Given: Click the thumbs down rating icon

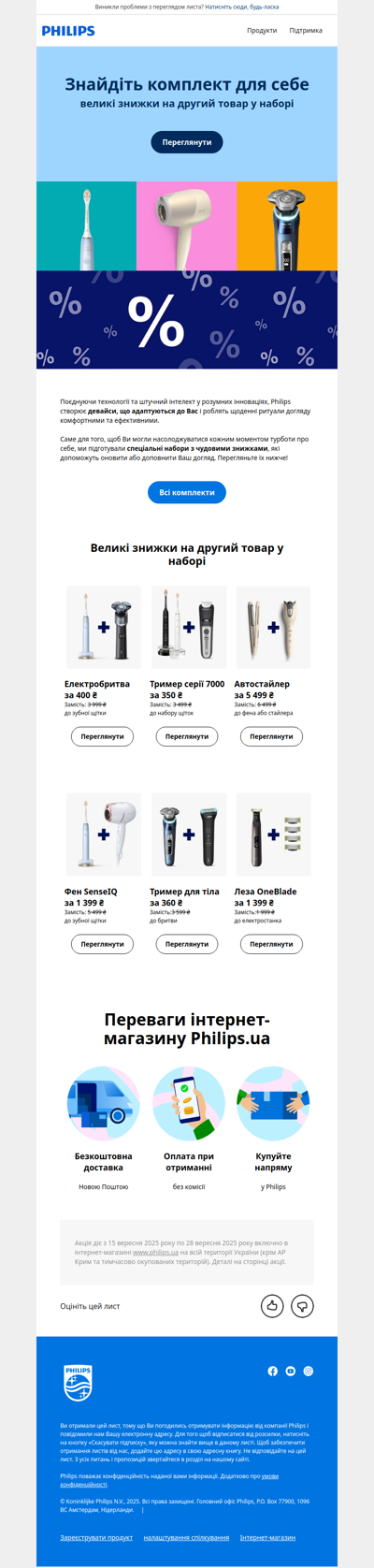Looking at the screenshot, I should click(x=302, y=1305).
